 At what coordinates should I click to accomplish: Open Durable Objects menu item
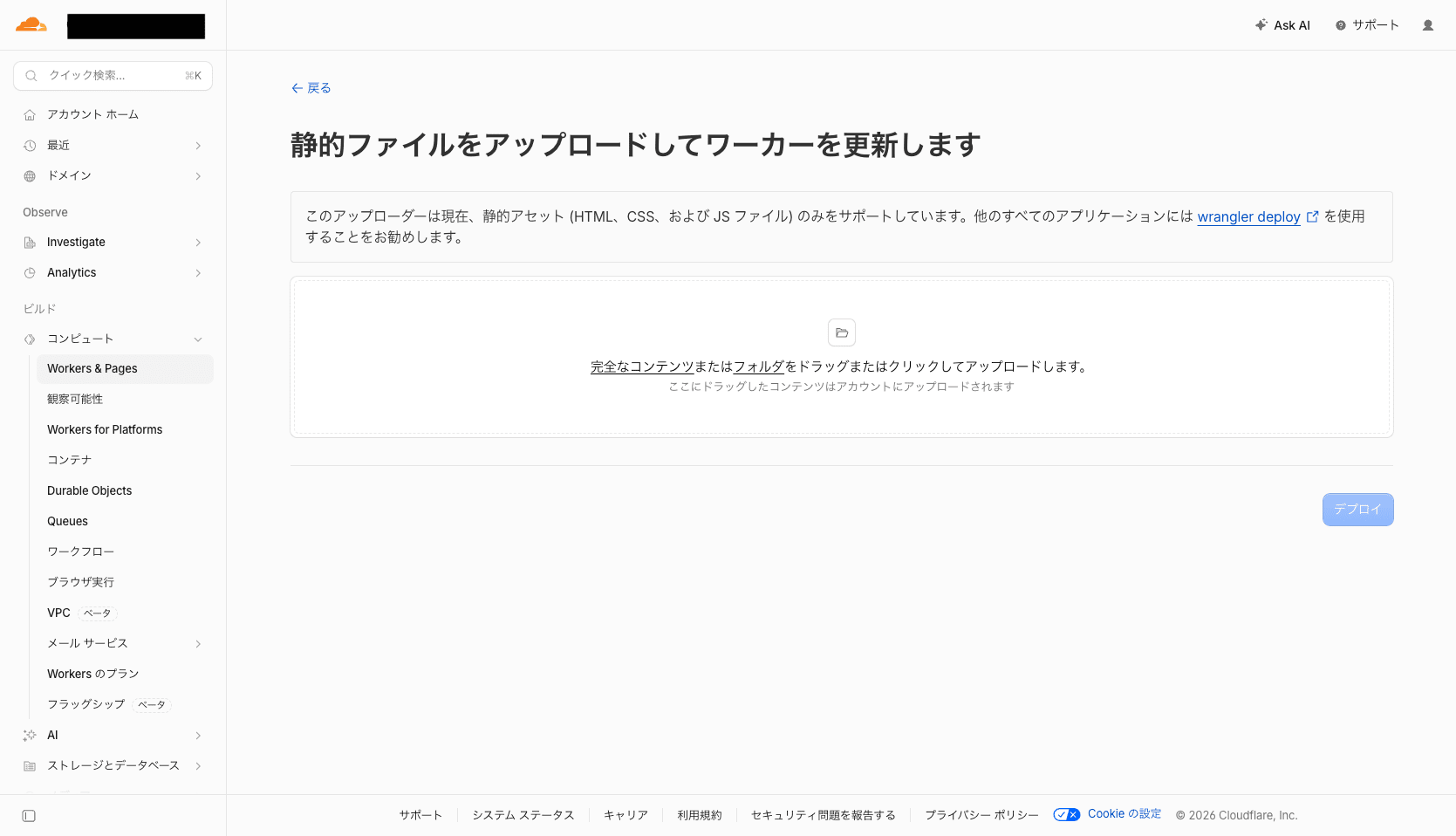(125, 491)
